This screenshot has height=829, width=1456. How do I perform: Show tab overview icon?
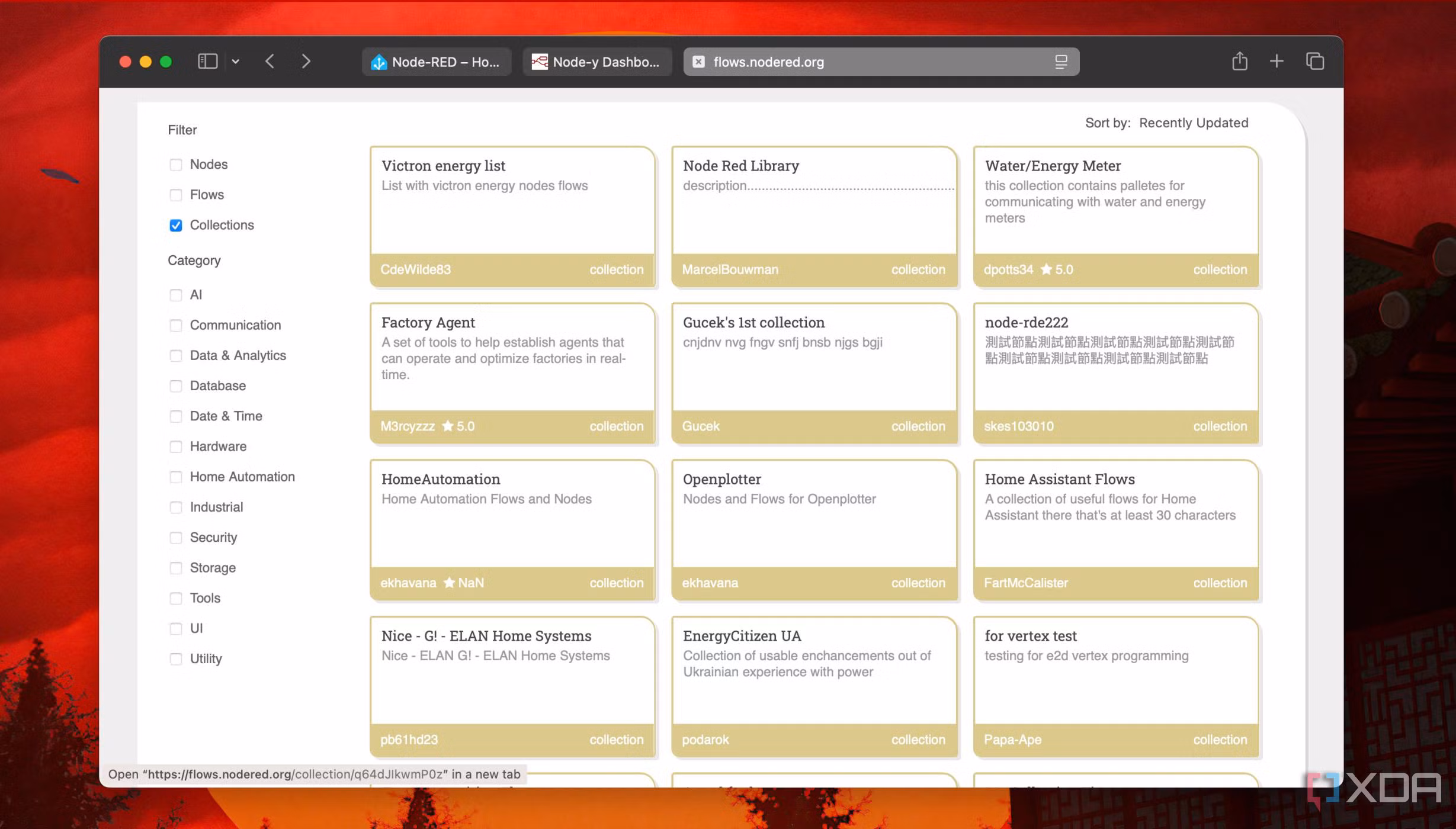(x=1314, y=61)
